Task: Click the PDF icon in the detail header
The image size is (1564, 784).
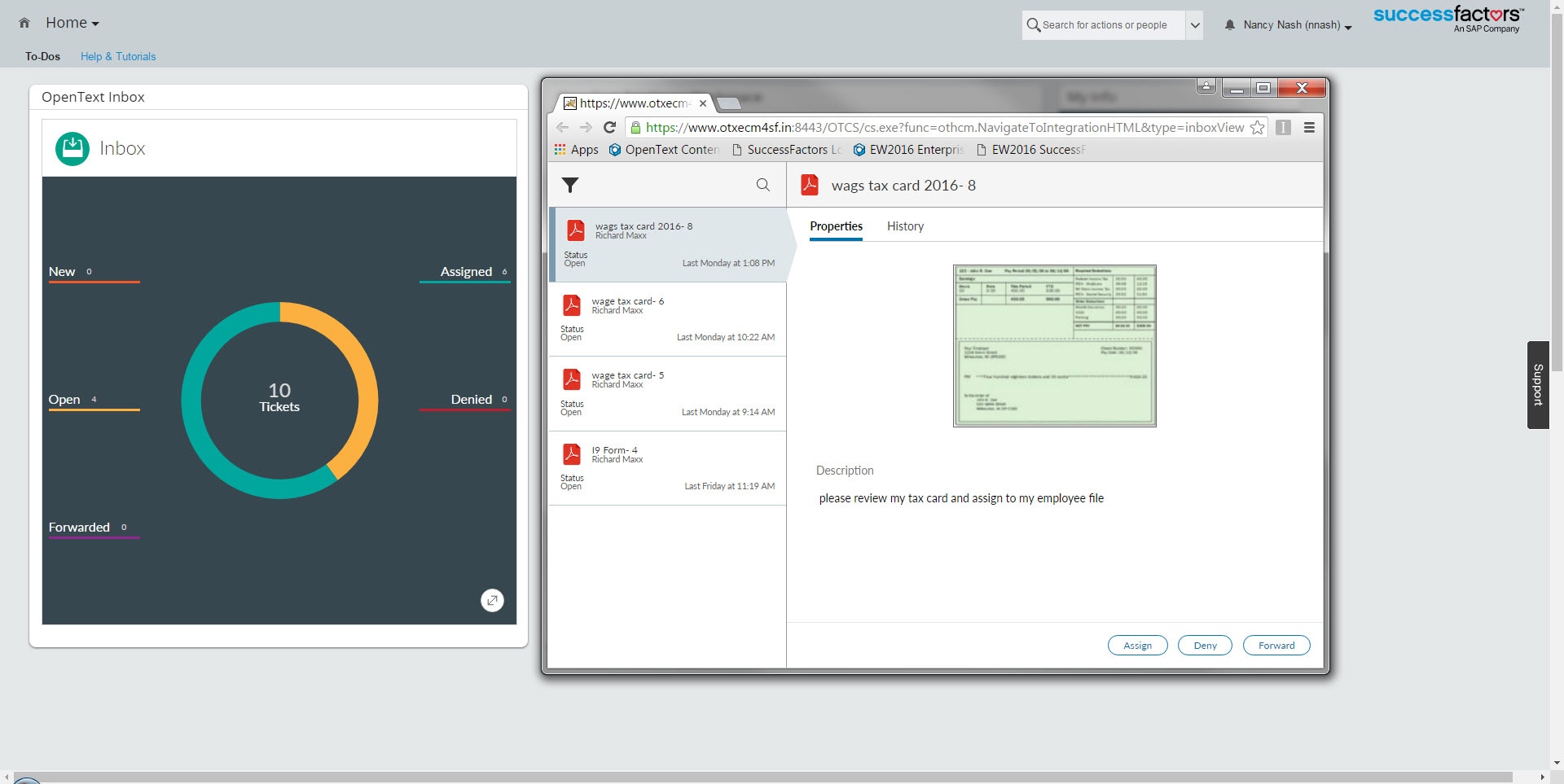Action: tap(810, 185)
